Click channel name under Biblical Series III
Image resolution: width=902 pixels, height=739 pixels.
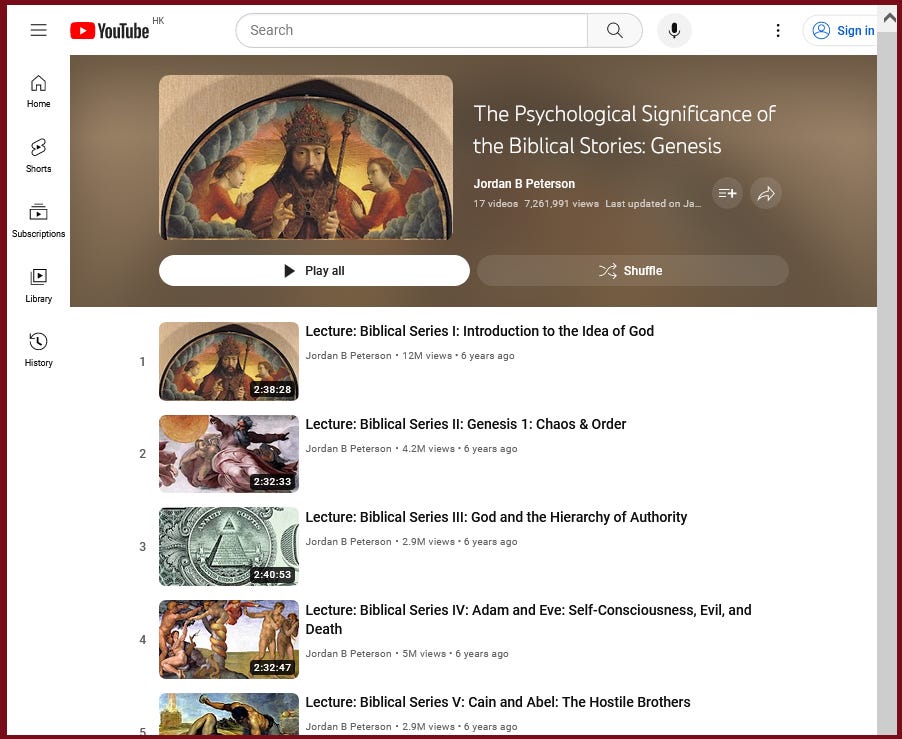(x=348, y=542)
